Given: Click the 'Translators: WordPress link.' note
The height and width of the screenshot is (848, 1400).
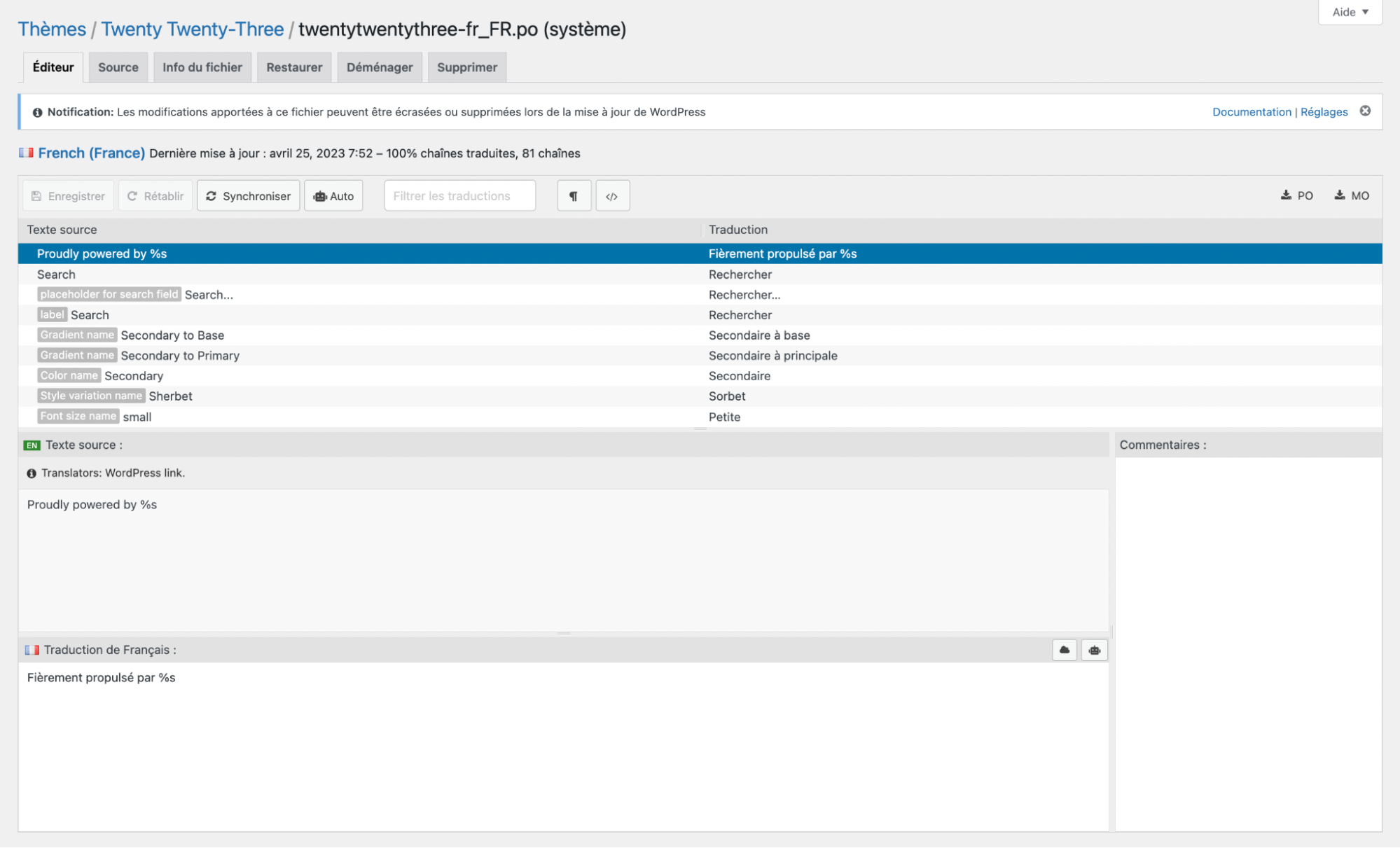Looking at the screenshot, I should (x=113, y=473).
